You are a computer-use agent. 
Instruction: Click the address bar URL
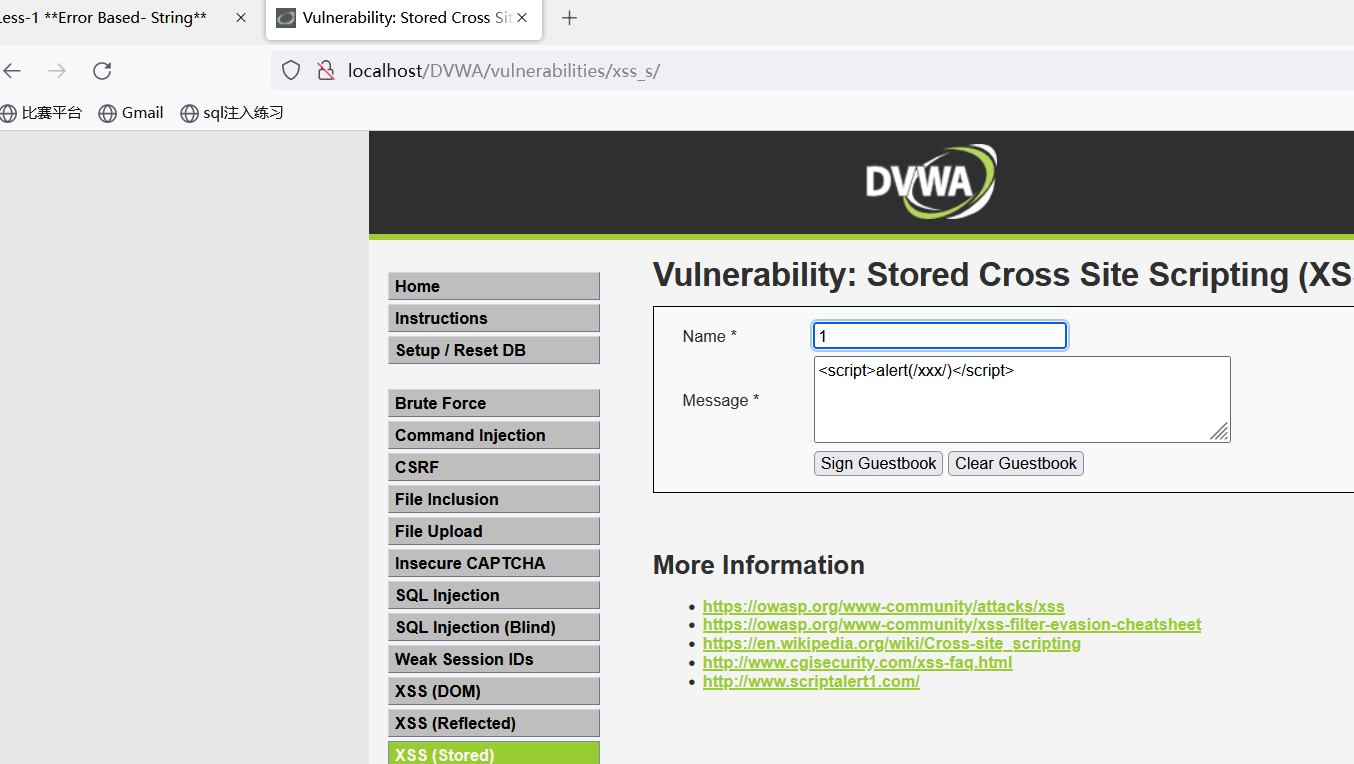(504, 71)
